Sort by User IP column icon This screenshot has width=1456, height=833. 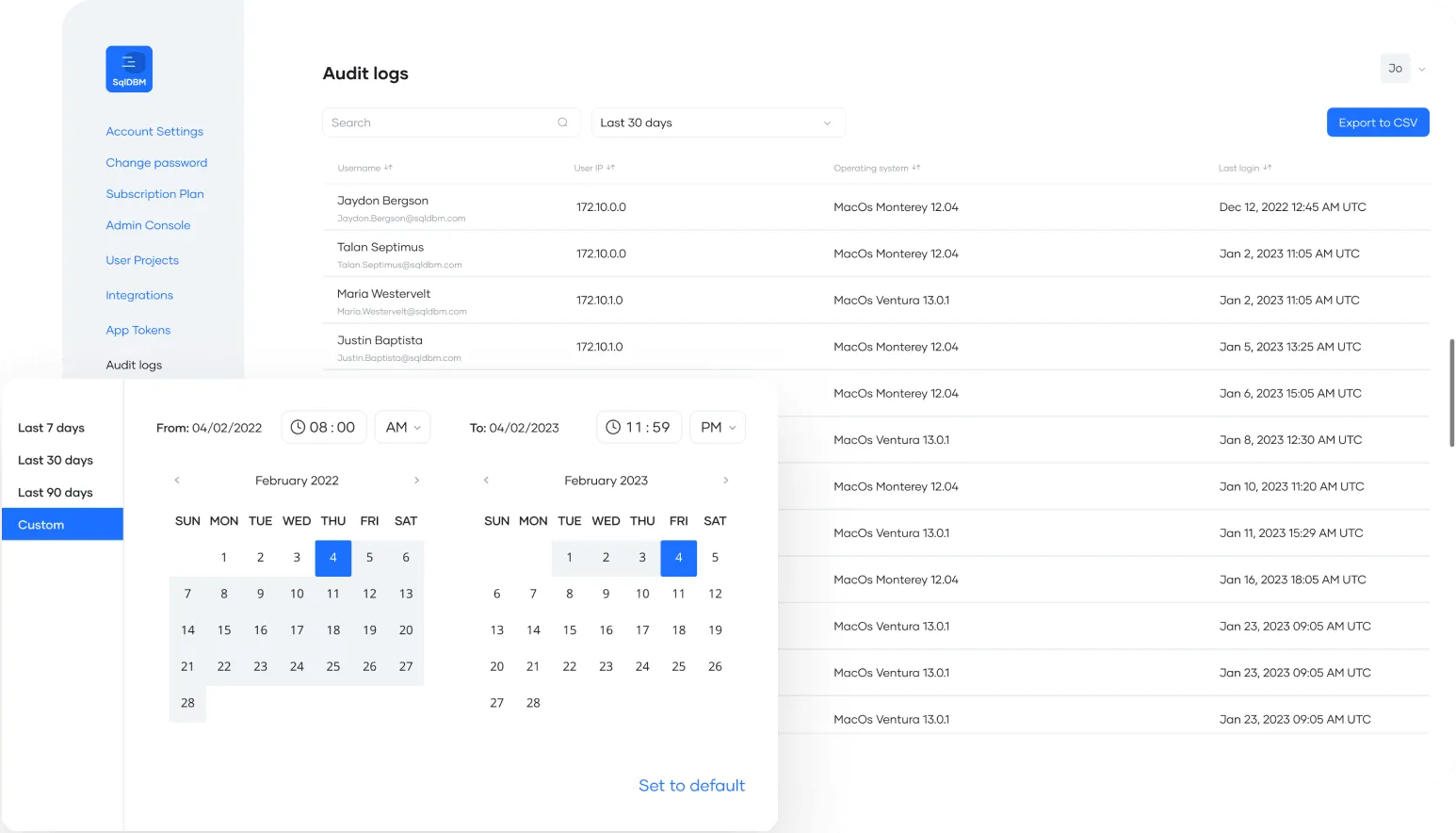[610, 168]
